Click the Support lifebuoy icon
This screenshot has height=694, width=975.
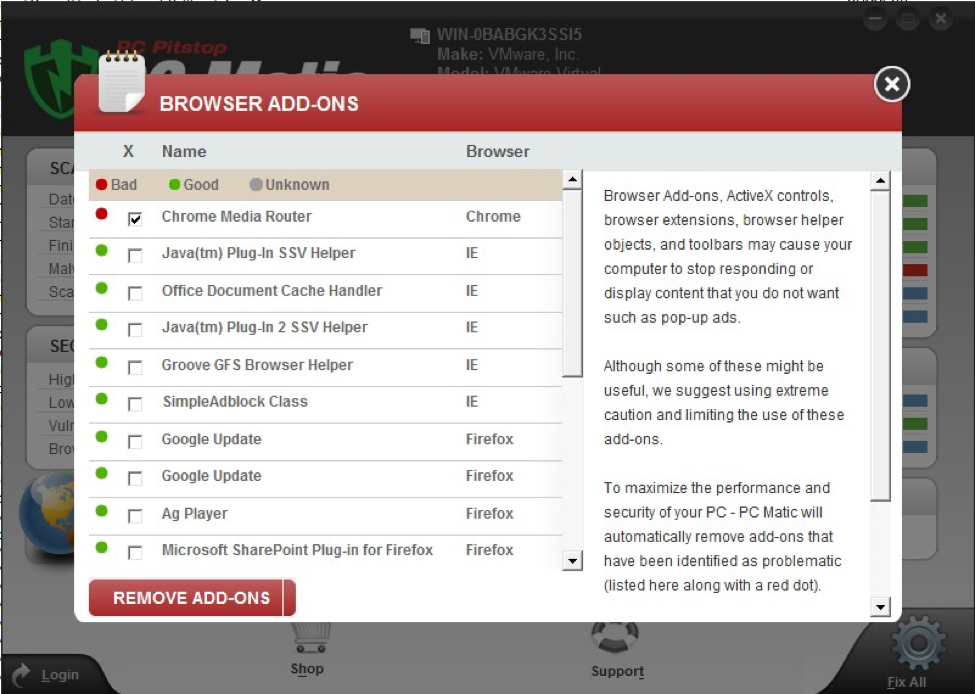(x=615, y=636)
